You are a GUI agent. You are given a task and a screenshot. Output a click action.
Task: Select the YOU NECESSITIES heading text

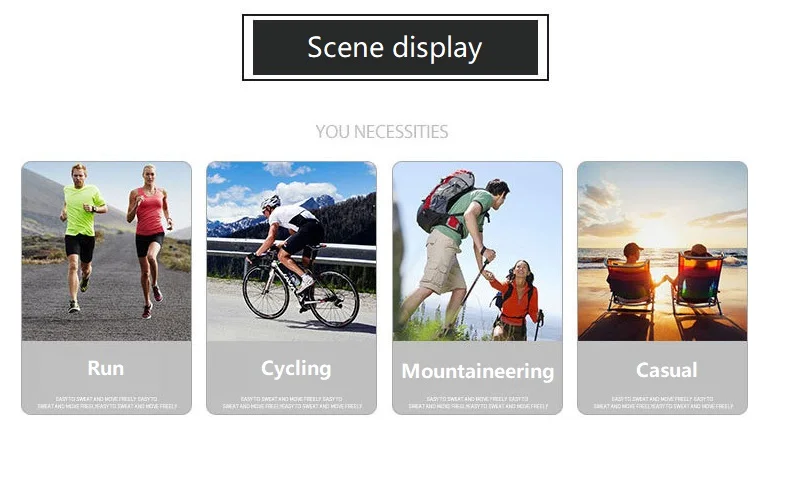(x=382, y=132)
